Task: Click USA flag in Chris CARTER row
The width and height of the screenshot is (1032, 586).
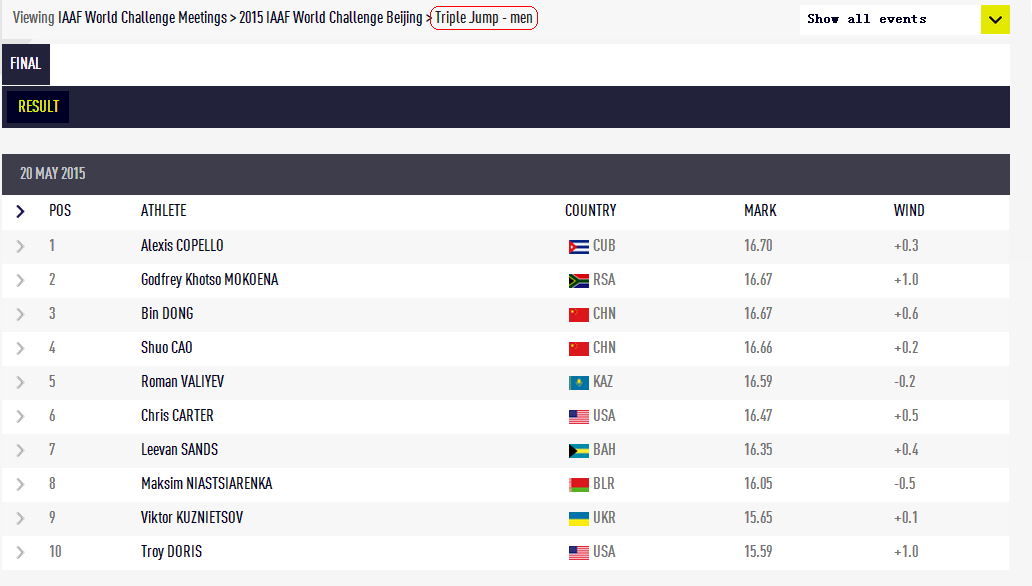Action: (579, 417)
